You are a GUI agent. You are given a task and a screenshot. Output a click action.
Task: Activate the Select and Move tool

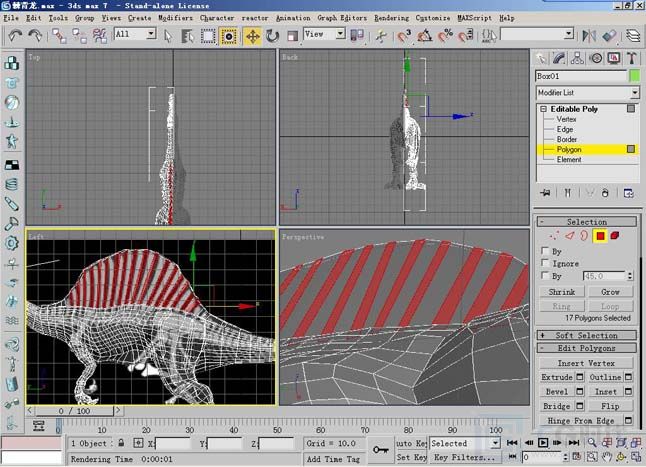point(252,35)
